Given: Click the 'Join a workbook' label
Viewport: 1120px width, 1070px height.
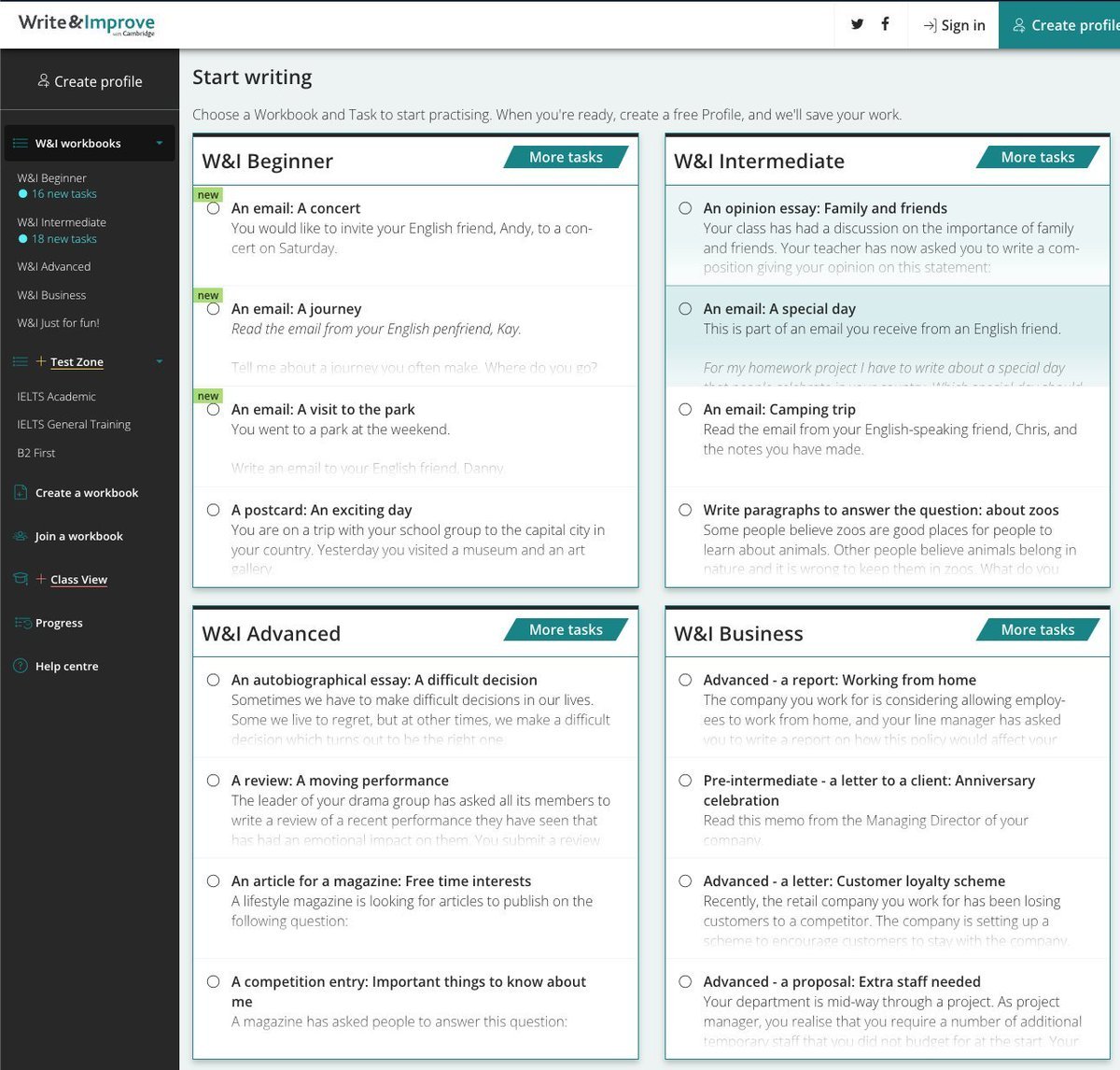Looking at the screenshot, I should [x=78, y=536].
